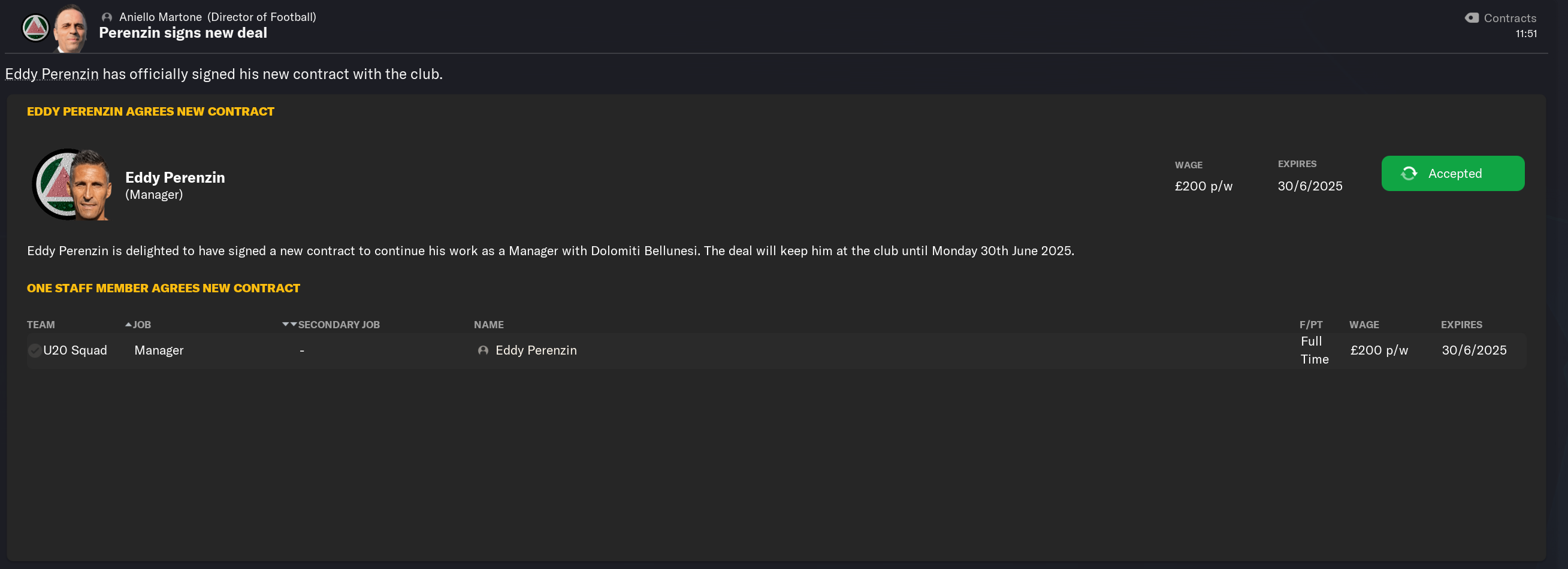This screenshot has width=1568, height=569.
Task: Click the person icon in the staff table row
Action: (x=483, y=350)
